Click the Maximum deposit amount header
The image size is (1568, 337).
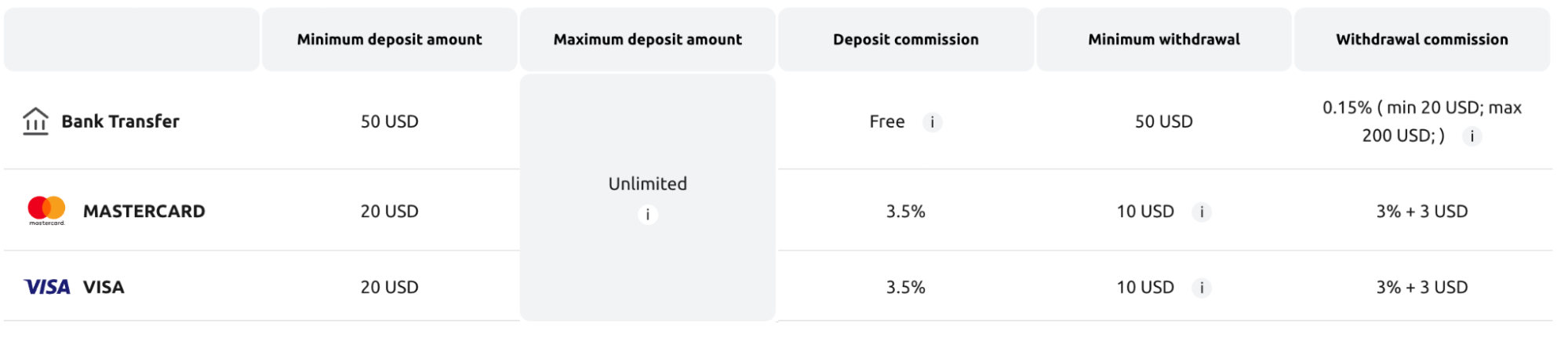pyautogui.click(x=647, y=39)
